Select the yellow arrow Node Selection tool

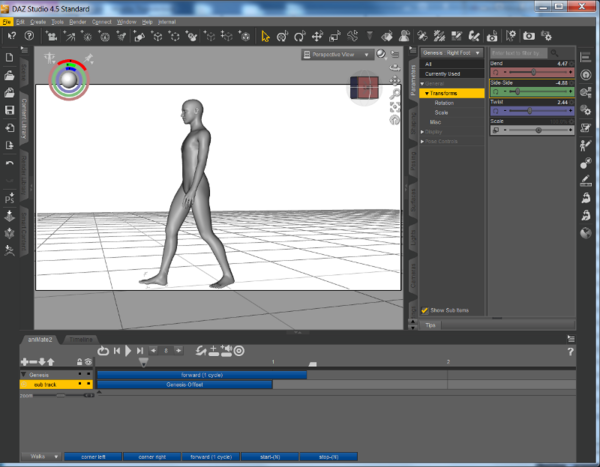click(266, 36)
